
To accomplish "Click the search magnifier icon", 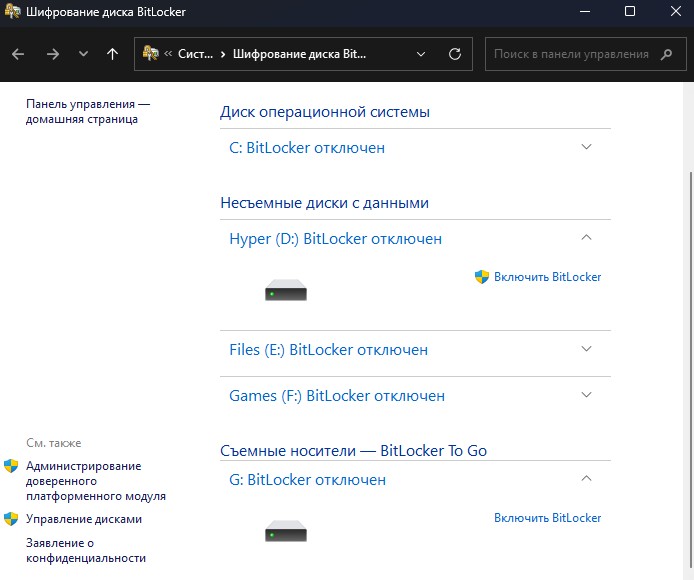I will [666, 54].
